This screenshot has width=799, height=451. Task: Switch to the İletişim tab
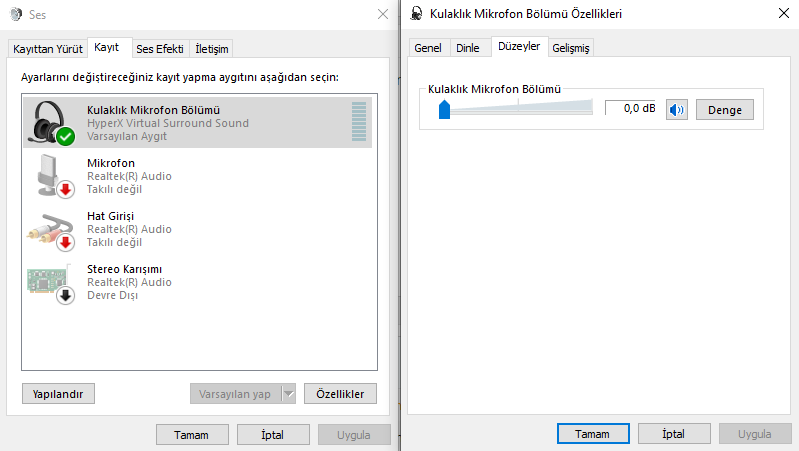coord(211,49)
